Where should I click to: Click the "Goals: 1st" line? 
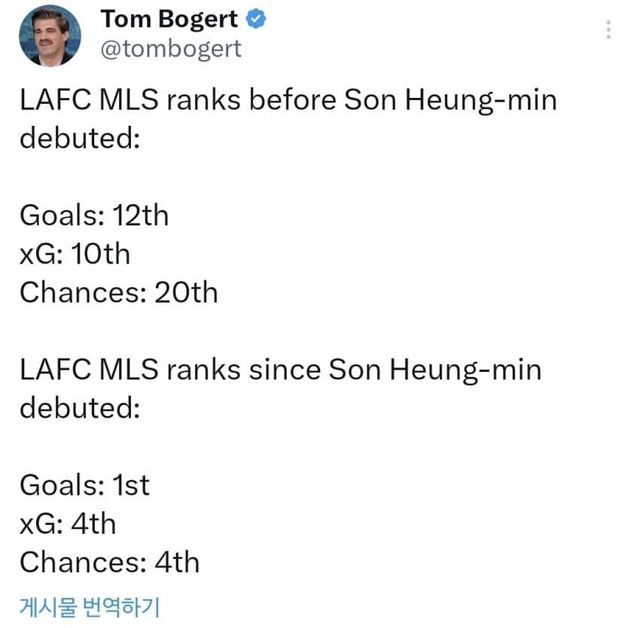[x=85, y=485]
